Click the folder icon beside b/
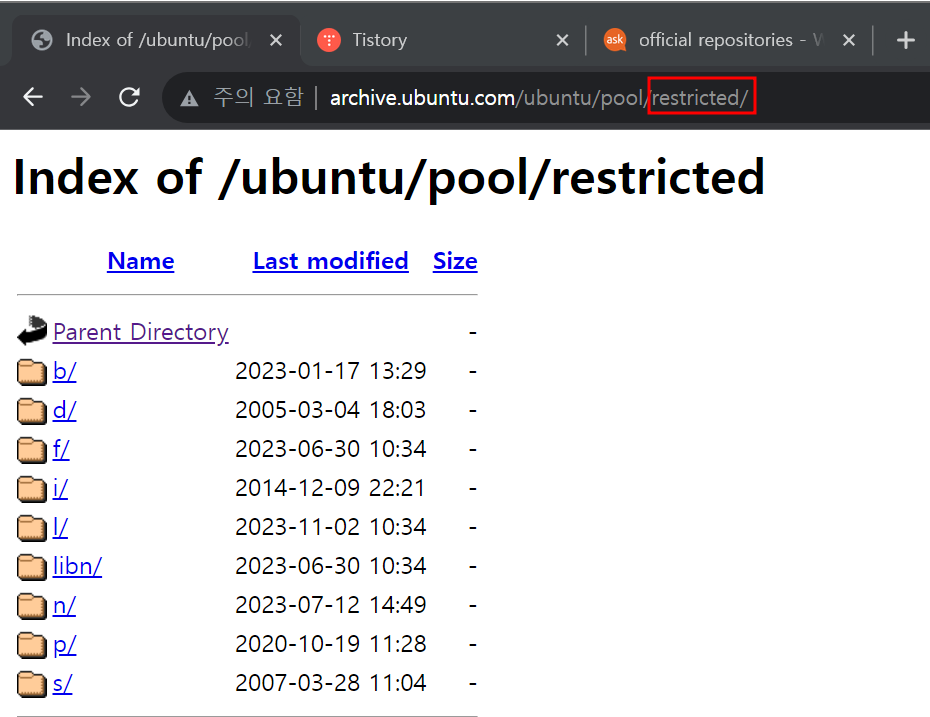This screenshot has height=717, width=930. click(32, 371)
